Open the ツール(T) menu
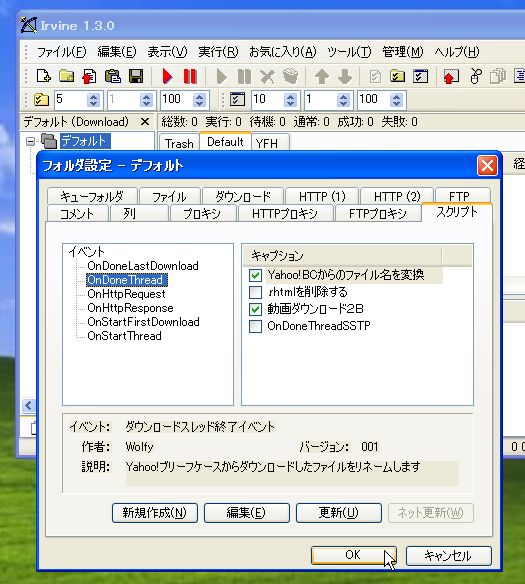 tap(349, 52)
